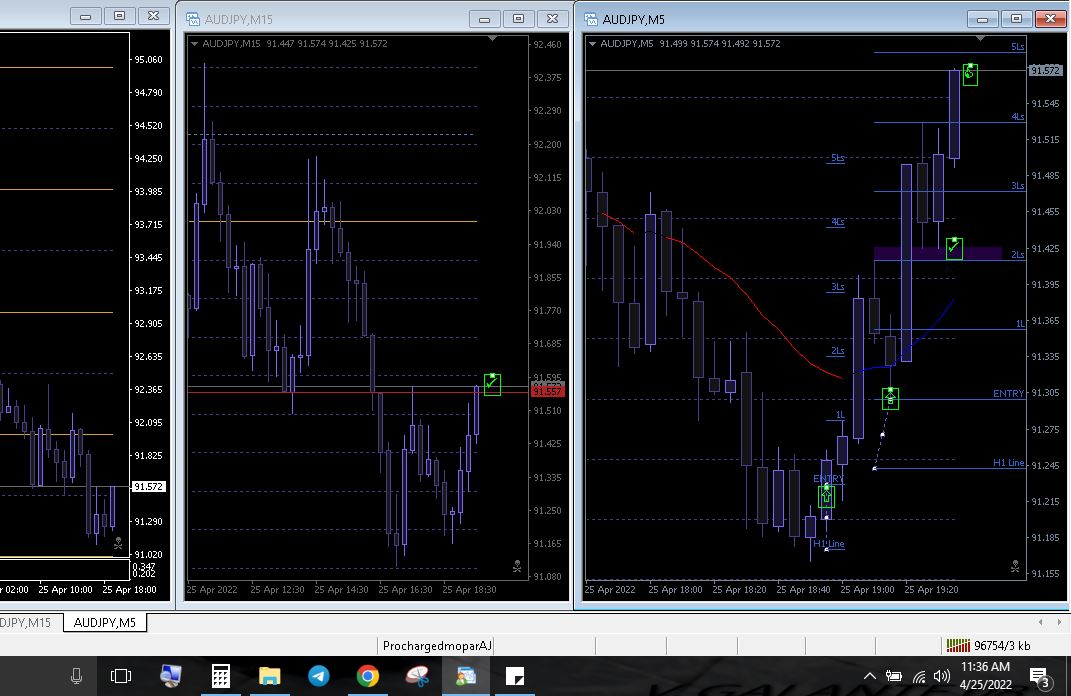Click current price label 91.572 on M5 axis
This screenshot has height=696, width=1071.
1045,70
